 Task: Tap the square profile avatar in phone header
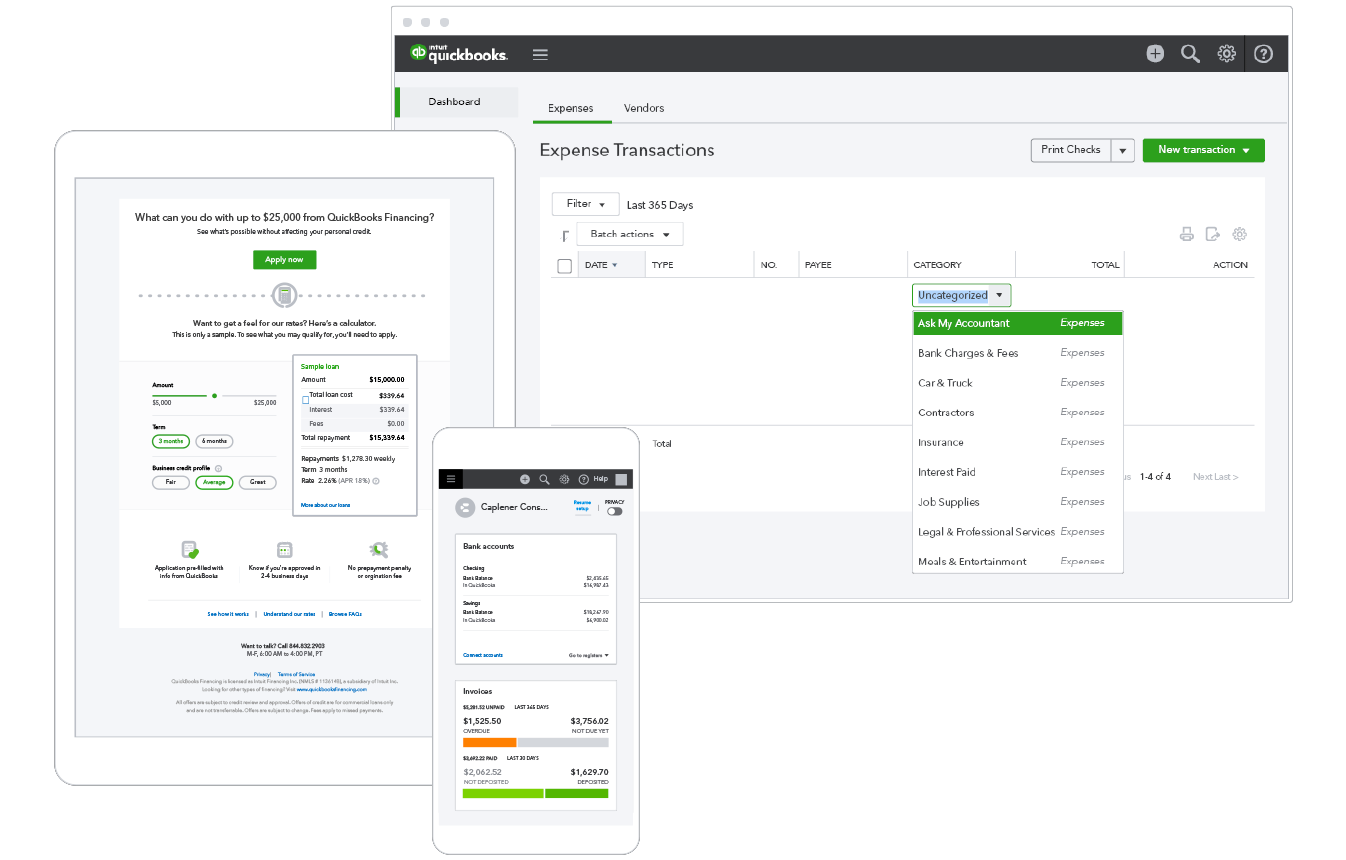pos(621,479)
